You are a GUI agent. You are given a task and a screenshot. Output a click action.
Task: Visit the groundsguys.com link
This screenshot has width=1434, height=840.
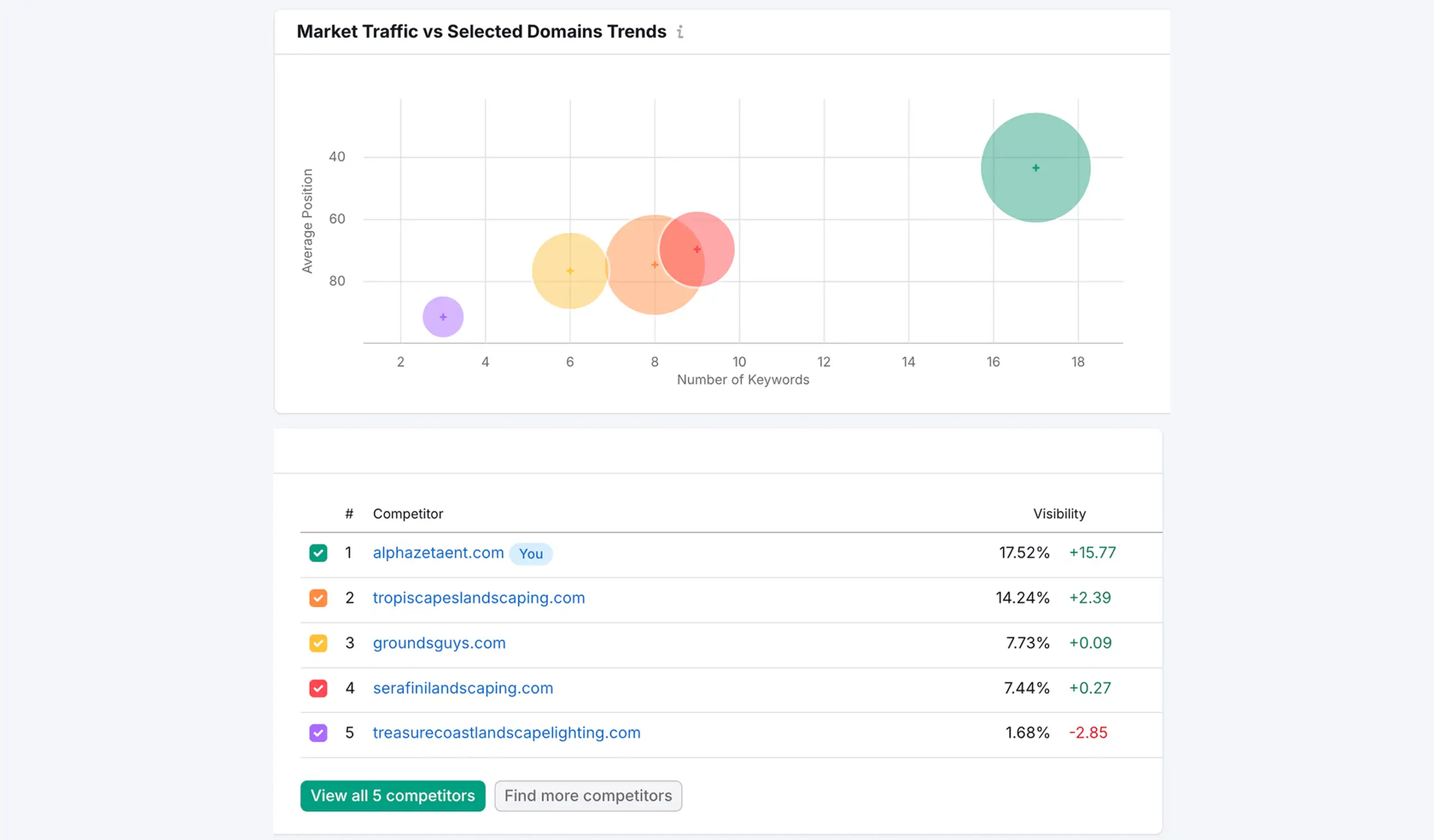click(439, 643)
